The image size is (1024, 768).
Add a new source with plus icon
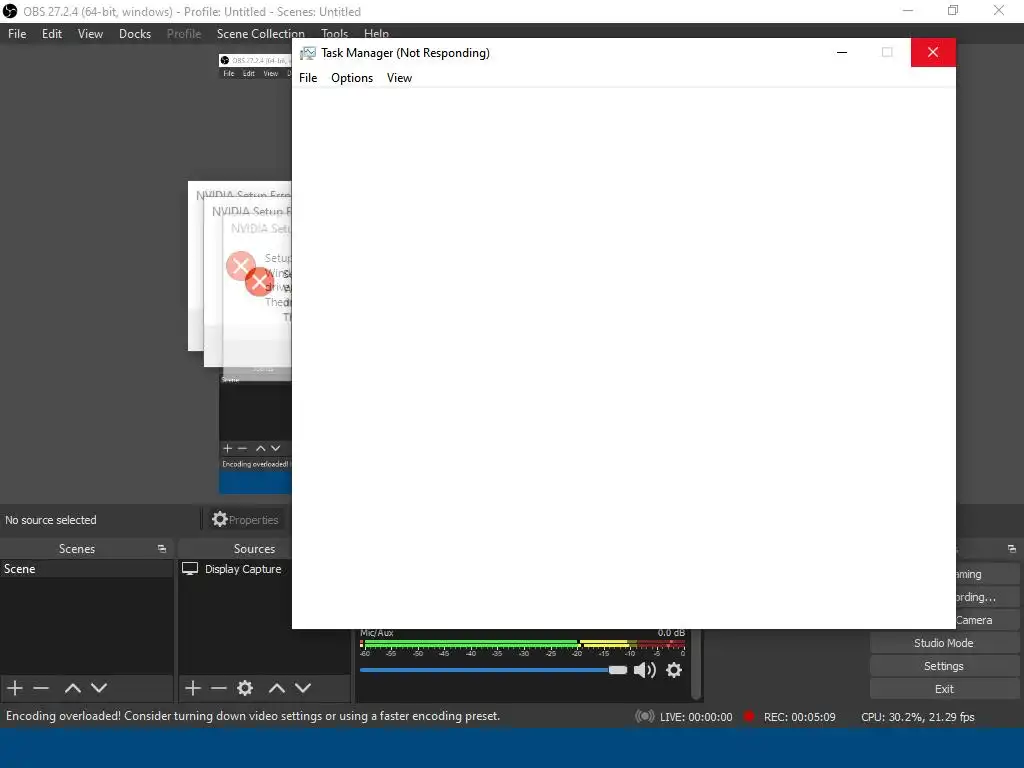coord(193,688)
